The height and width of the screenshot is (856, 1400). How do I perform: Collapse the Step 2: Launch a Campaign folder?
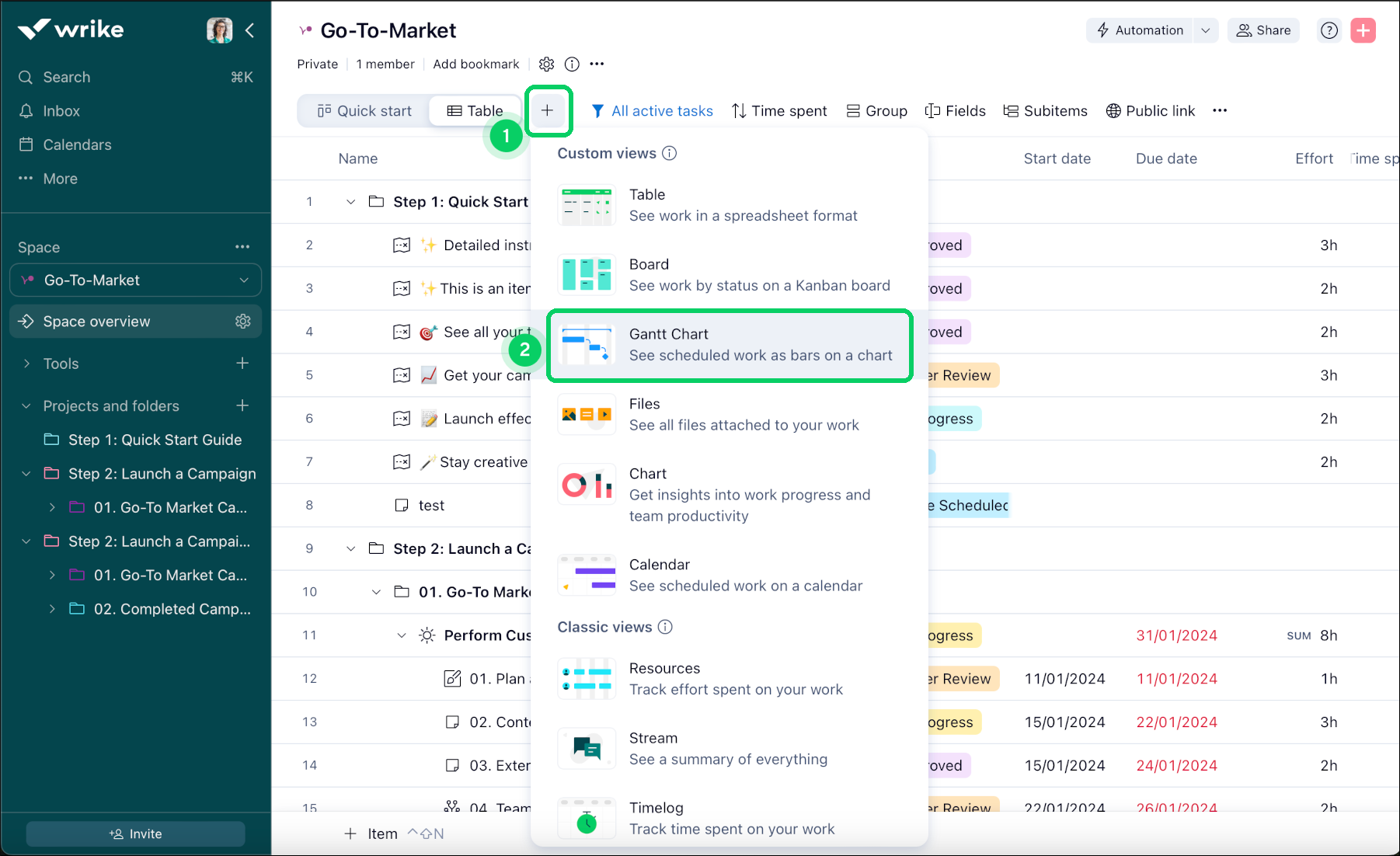[x=26, y=473]
